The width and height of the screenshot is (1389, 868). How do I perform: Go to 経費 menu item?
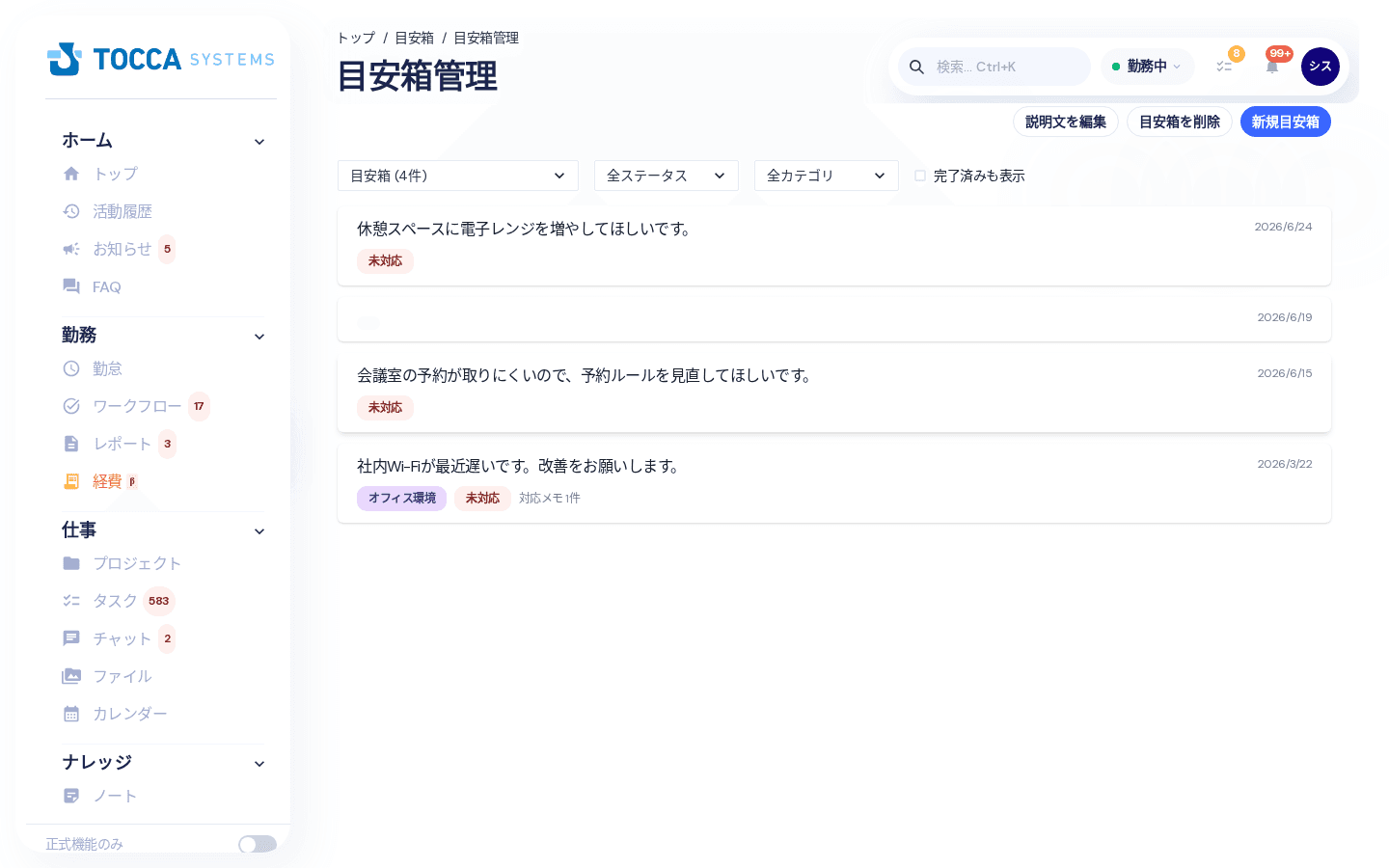click(x=107, y=481)
